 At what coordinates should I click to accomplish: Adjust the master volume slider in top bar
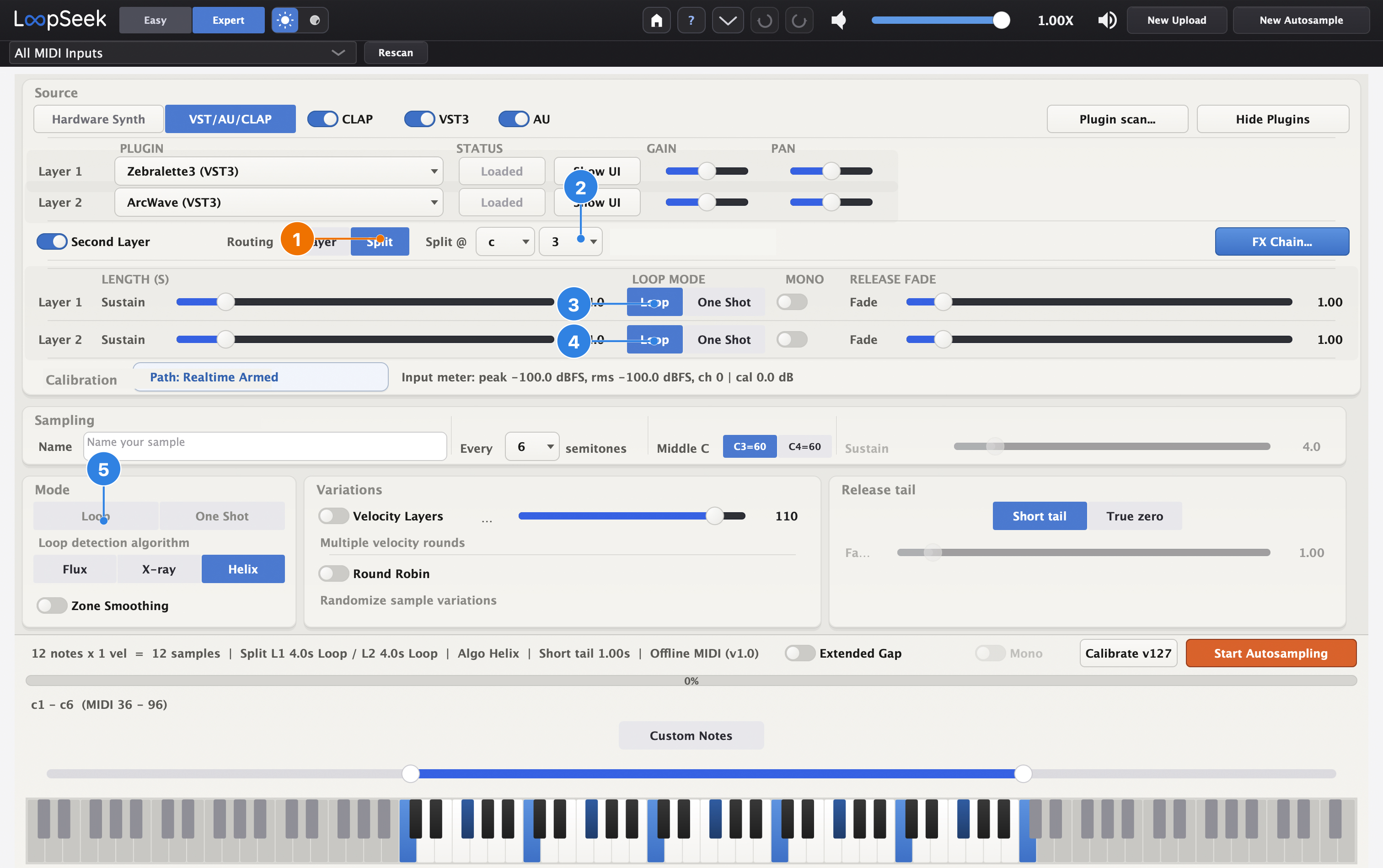click(x=940, y=21)
